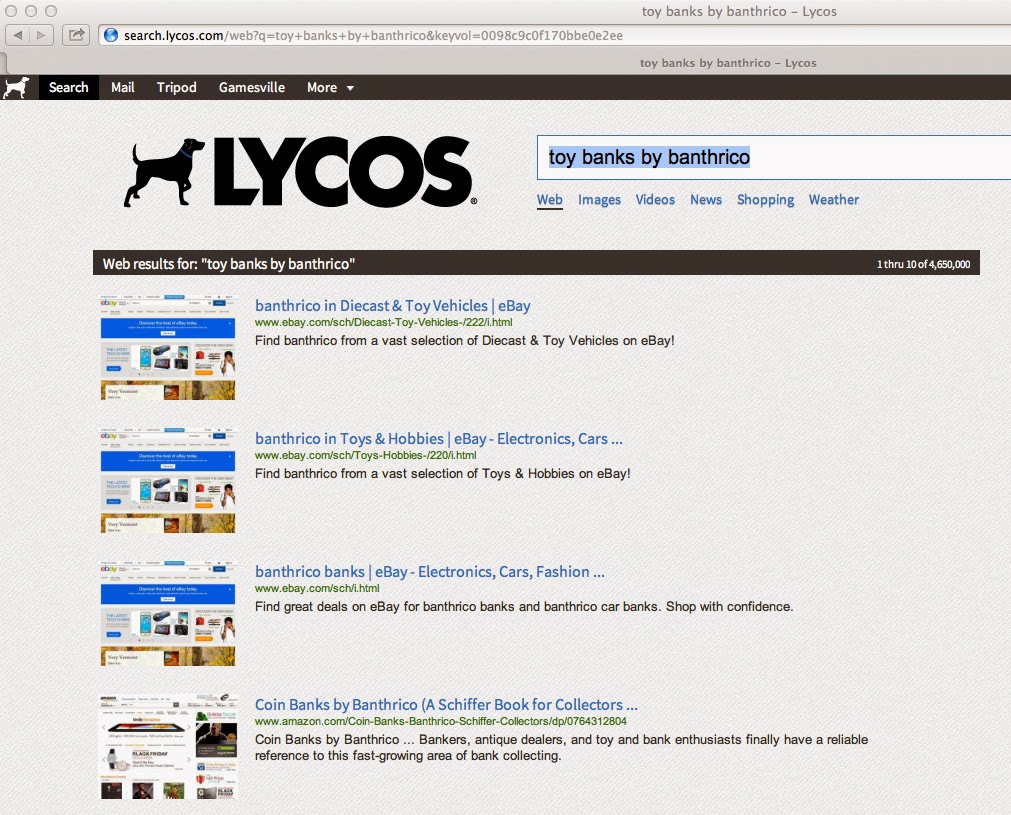
Task: Switch to Images search results
Action: click(599, 200)
